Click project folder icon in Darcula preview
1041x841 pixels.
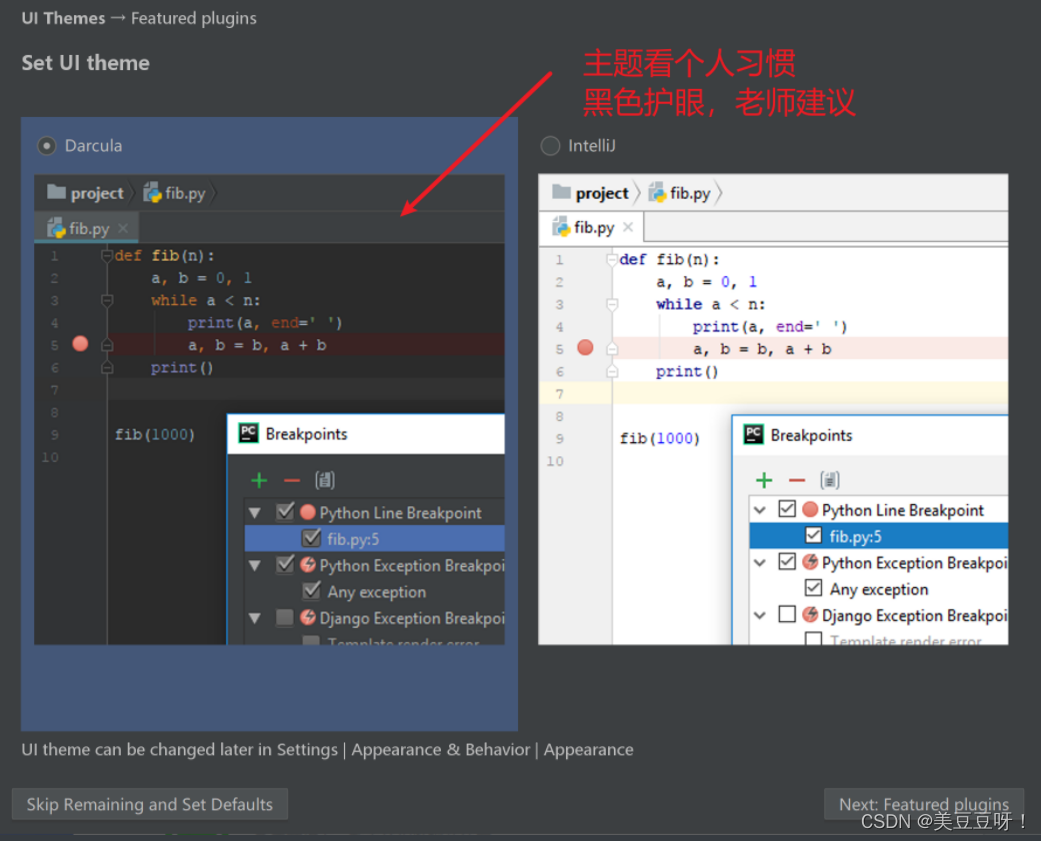[x=56, y=192]
